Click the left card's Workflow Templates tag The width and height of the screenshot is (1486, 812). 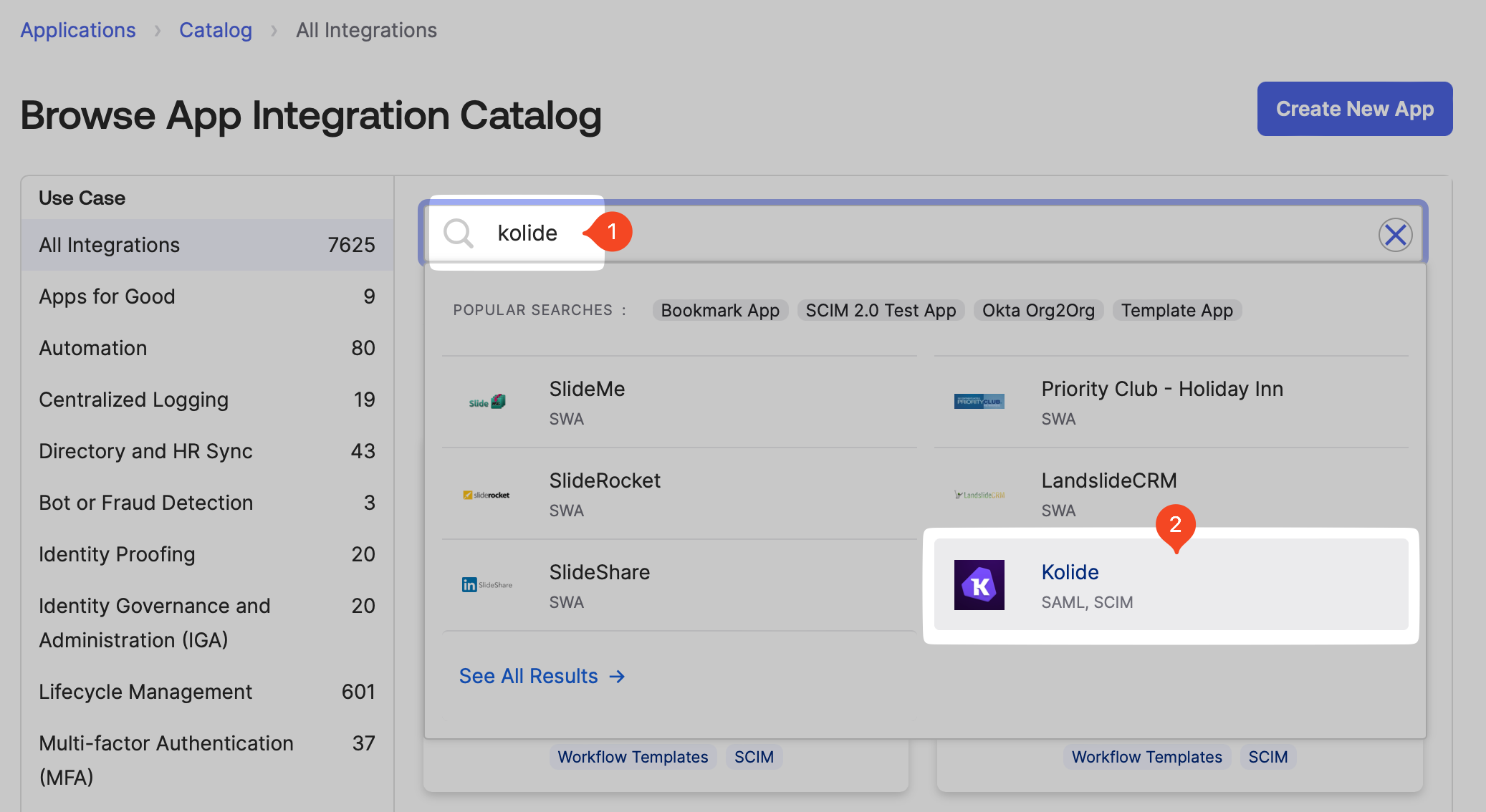point(633,757)
